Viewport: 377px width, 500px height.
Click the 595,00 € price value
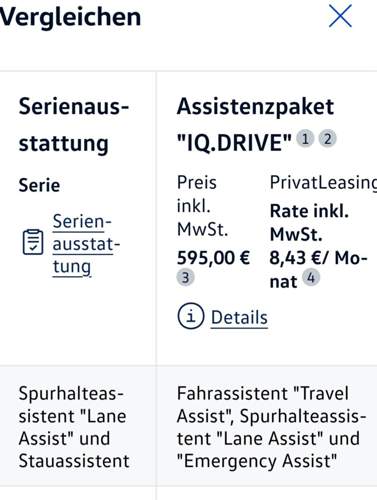coord(213,258)
